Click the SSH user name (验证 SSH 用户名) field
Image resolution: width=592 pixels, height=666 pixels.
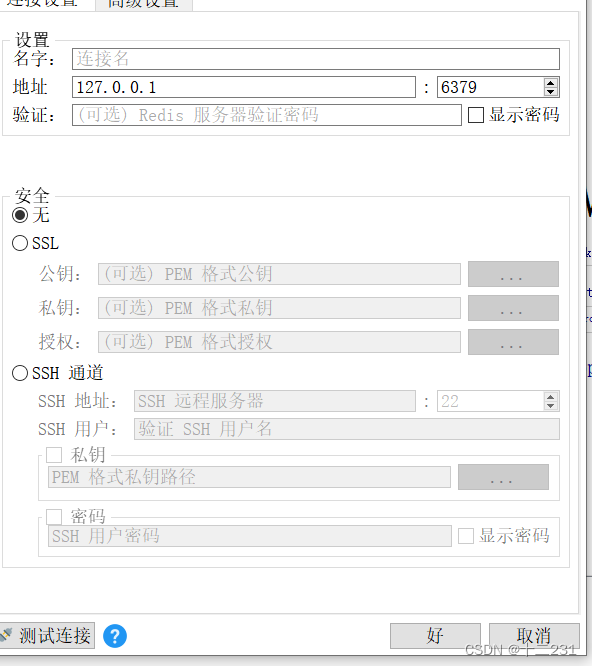(x=347, y=429)
